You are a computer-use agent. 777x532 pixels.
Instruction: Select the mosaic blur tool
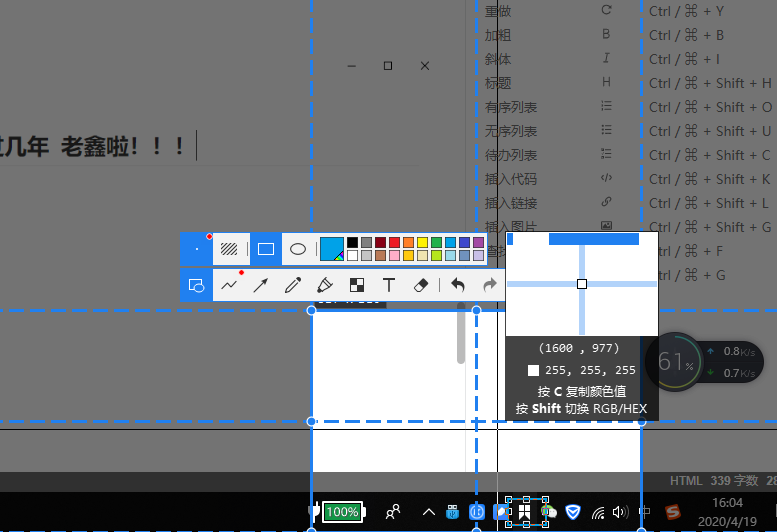(357, 285)
